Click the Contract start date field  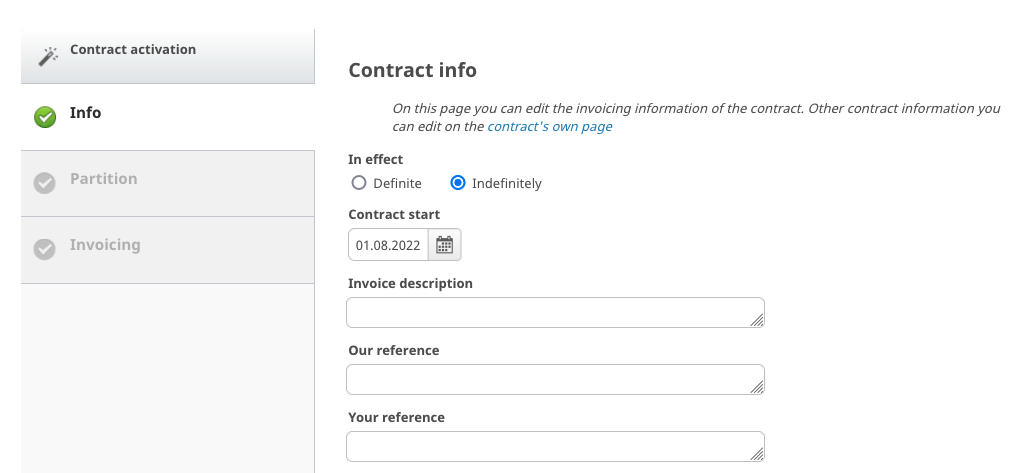tap(388, 245)
